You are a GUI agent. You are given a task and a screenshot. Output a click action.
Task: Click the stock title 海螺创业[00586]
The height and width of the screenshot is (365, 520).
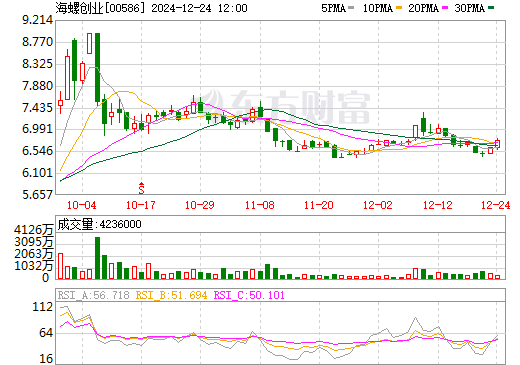pyautogui.click(x=101, y=8)
